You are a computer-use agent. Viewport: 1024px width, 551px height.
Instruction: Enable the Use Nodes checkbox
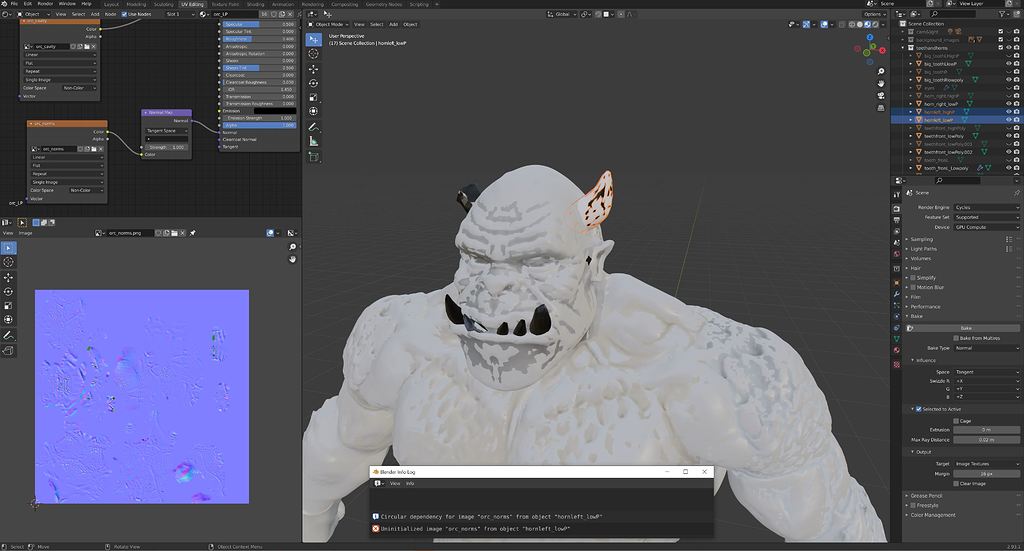(x=124, y=15)
